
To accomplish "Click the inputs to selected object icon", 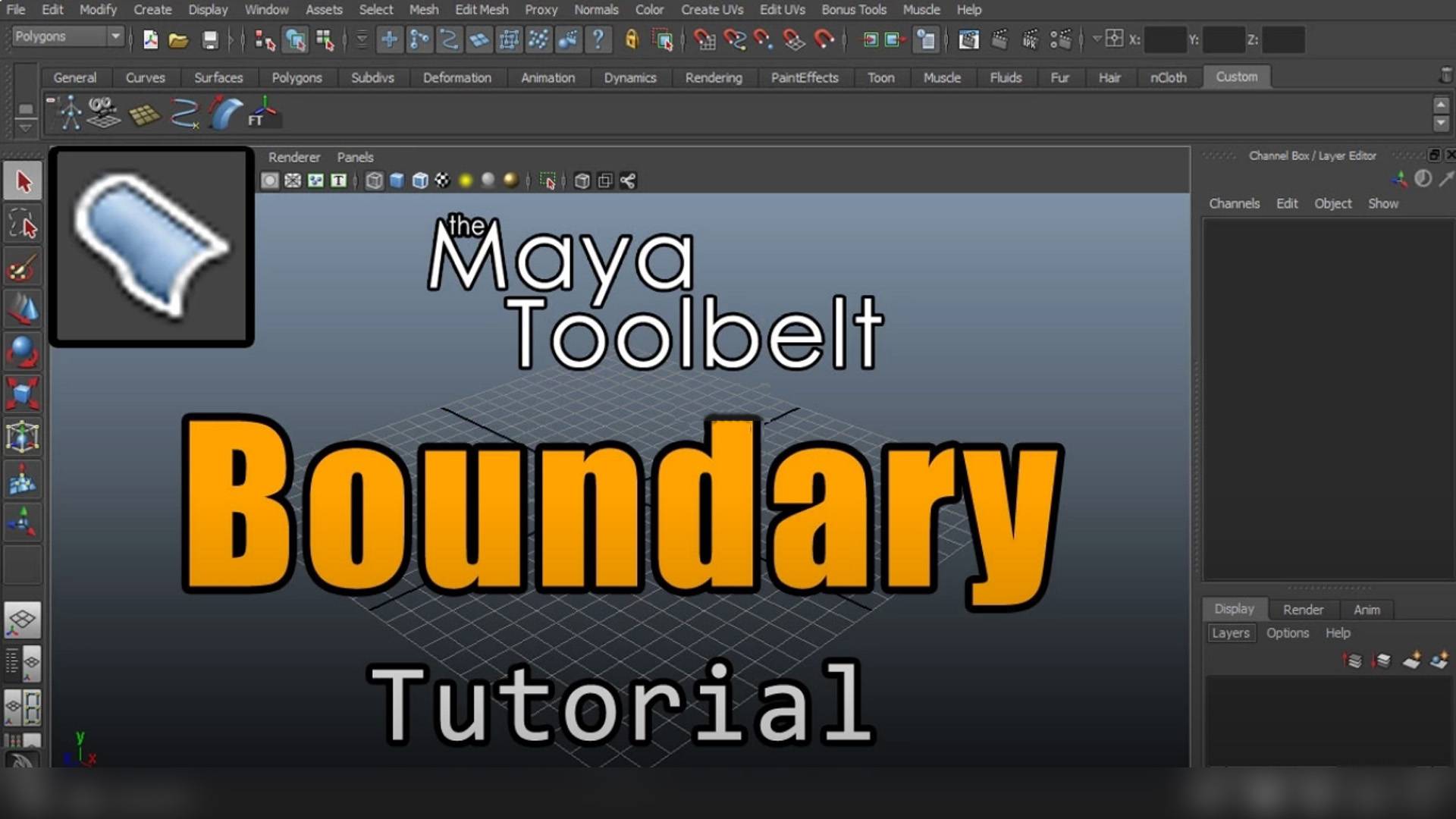I will tap(871, 39).
